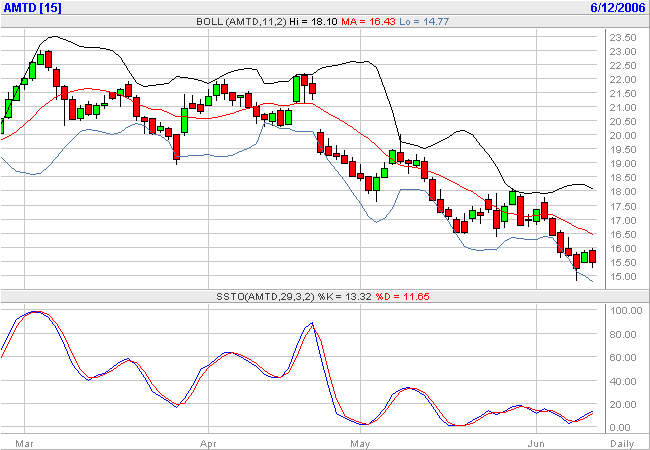Click the AMTD [15] ticker title
Image resolution: width=650 pixels, height=450 pixels.
pyautogui.click(x=32, y=7)
